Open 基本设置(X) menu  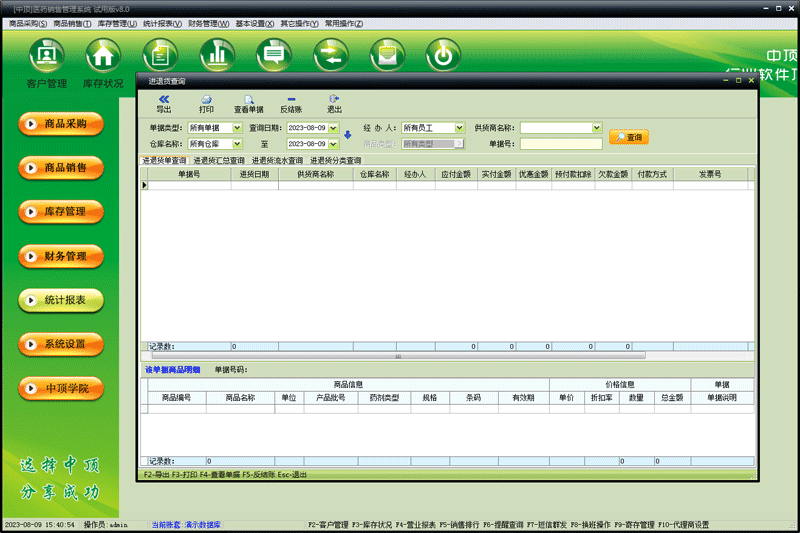(254, 23)
